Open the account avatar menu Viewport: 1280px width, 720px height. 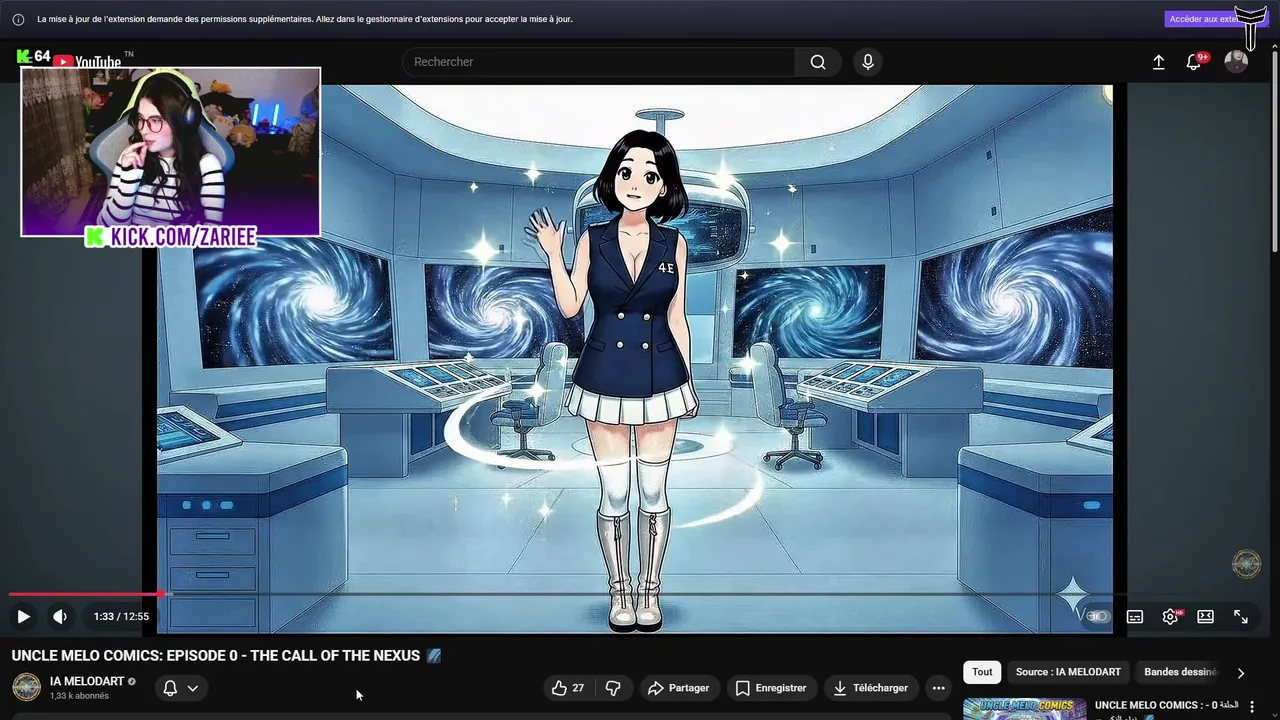coord(1237,62)
